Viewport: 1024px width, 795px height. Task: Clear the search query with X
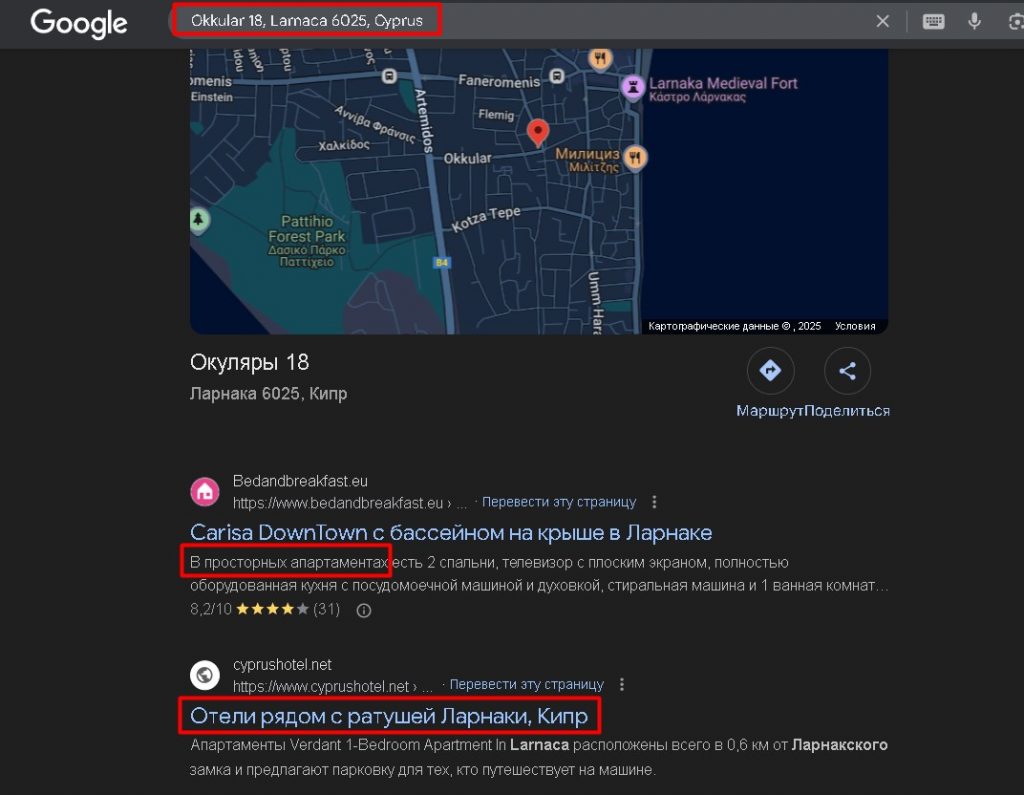tap(882, 21)
